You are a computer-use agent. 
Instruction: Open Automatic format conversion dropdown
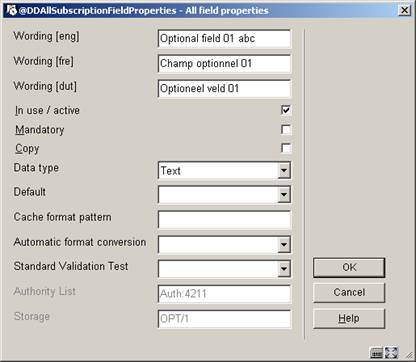tap(284, 245)
